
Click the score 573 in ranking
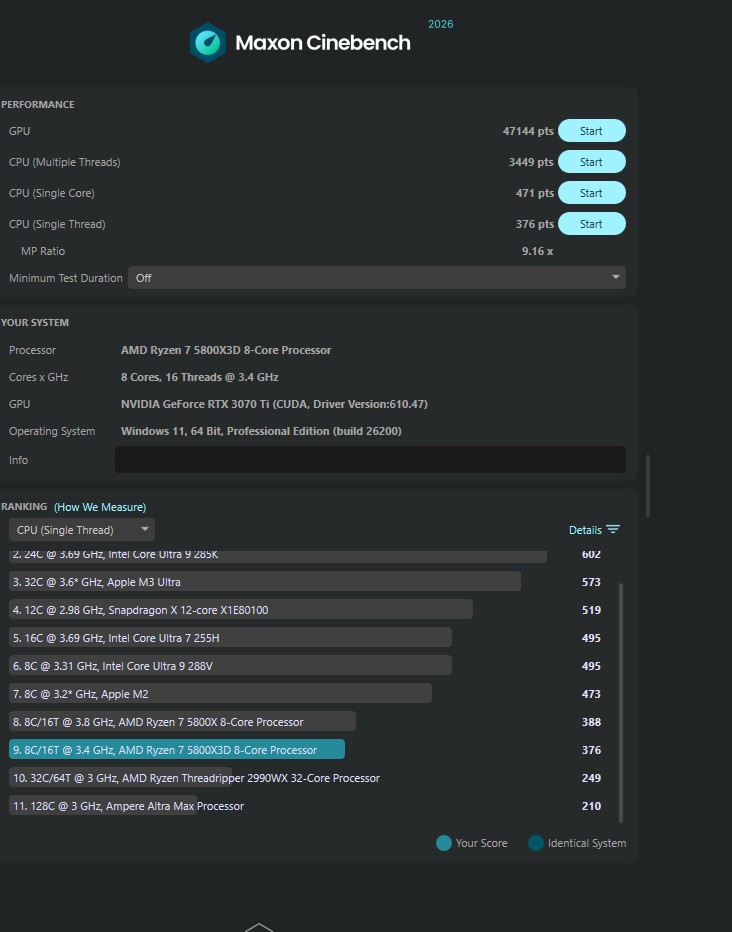coord(591,582)
